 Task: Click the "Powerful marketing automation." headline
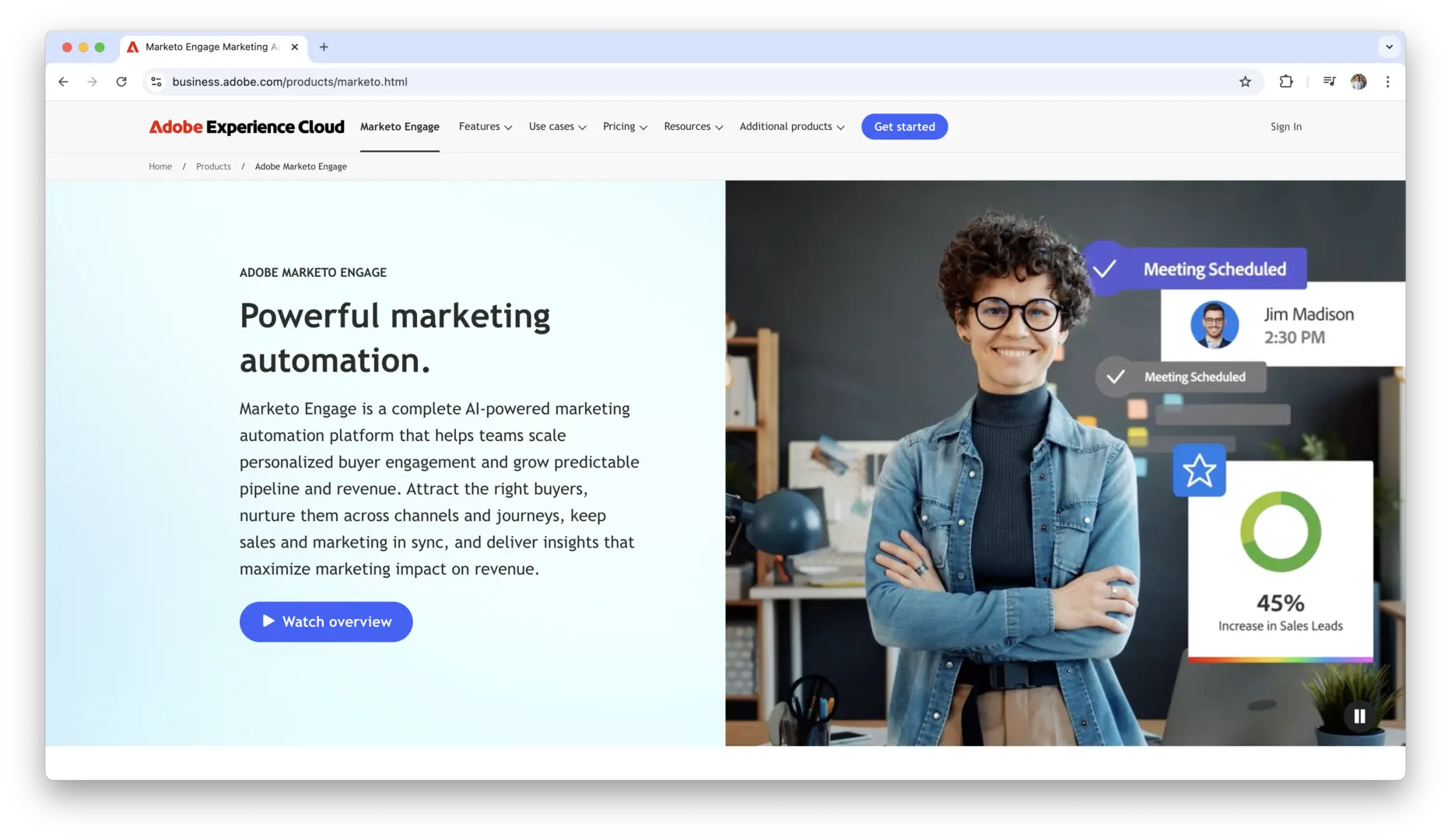point(395,338)
